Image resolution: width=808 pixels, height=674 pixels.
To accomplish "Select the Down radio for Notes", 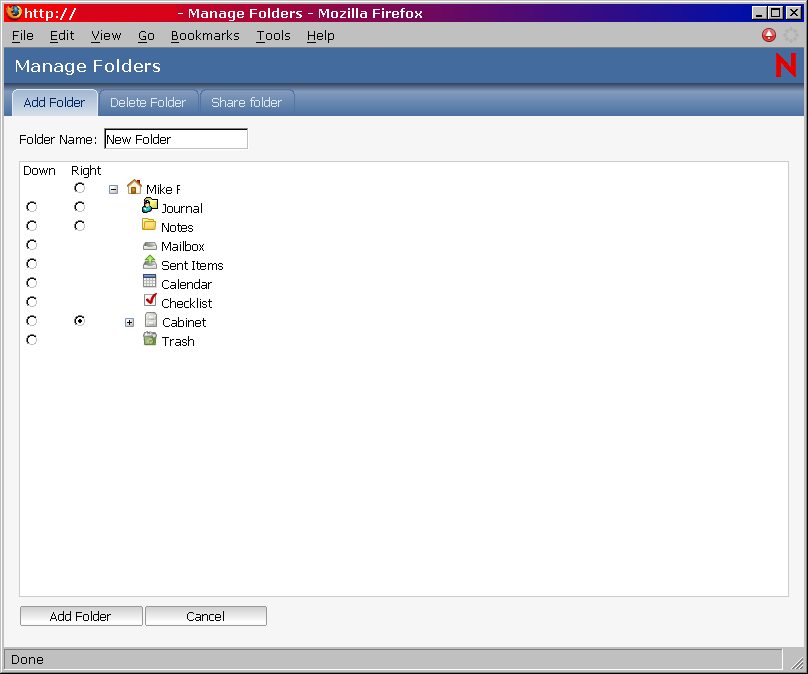I will click(x=31, y=226).
